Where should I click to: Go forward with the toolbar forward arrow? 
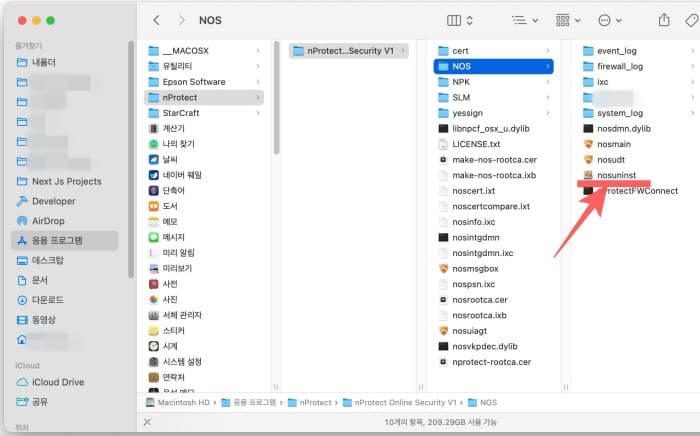[181, 20]
